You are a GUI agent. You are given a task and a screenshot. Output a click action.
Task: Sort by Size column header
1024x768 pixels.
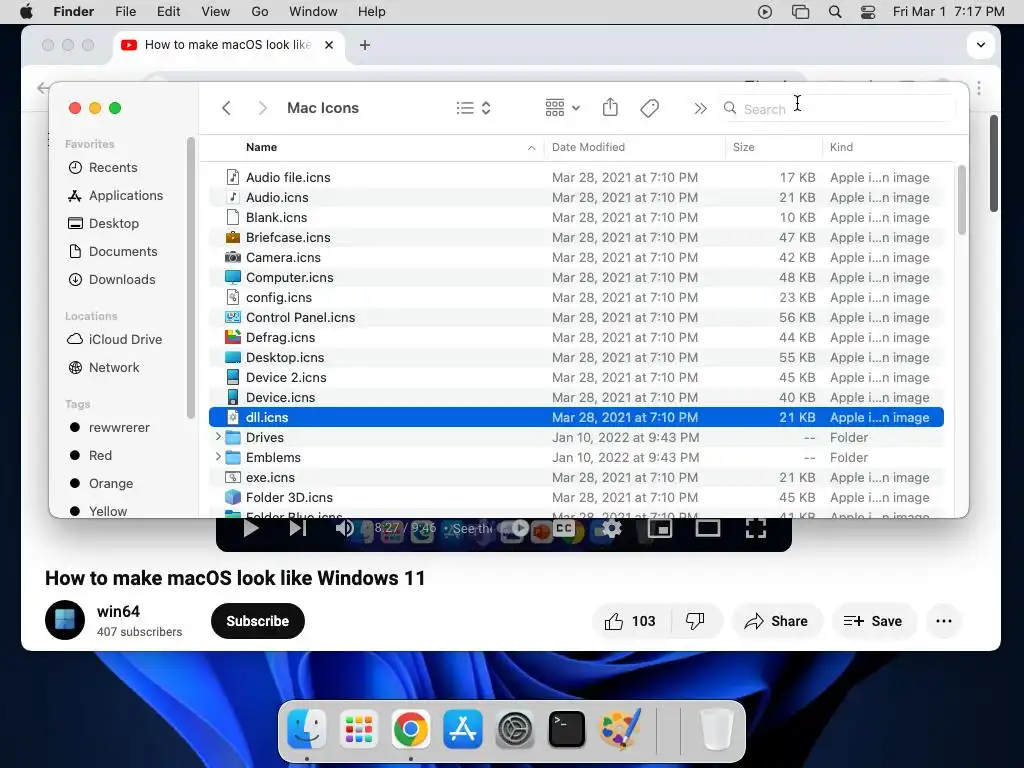[743, 147]
